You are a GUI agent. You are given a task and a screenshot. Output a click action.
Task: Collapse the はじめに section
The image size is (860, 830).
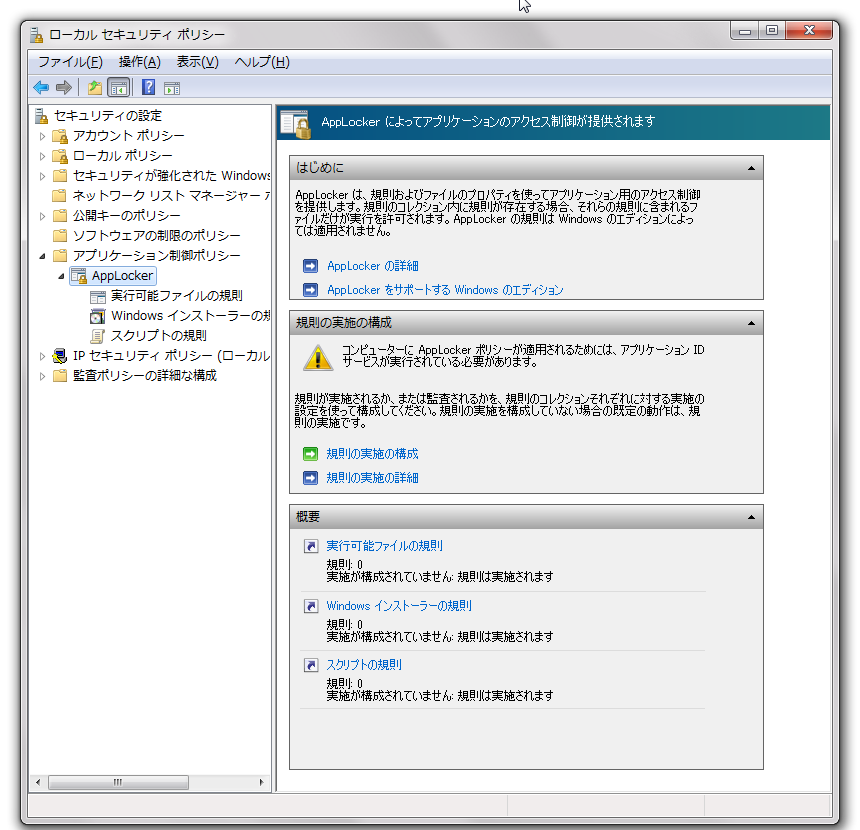751,168
